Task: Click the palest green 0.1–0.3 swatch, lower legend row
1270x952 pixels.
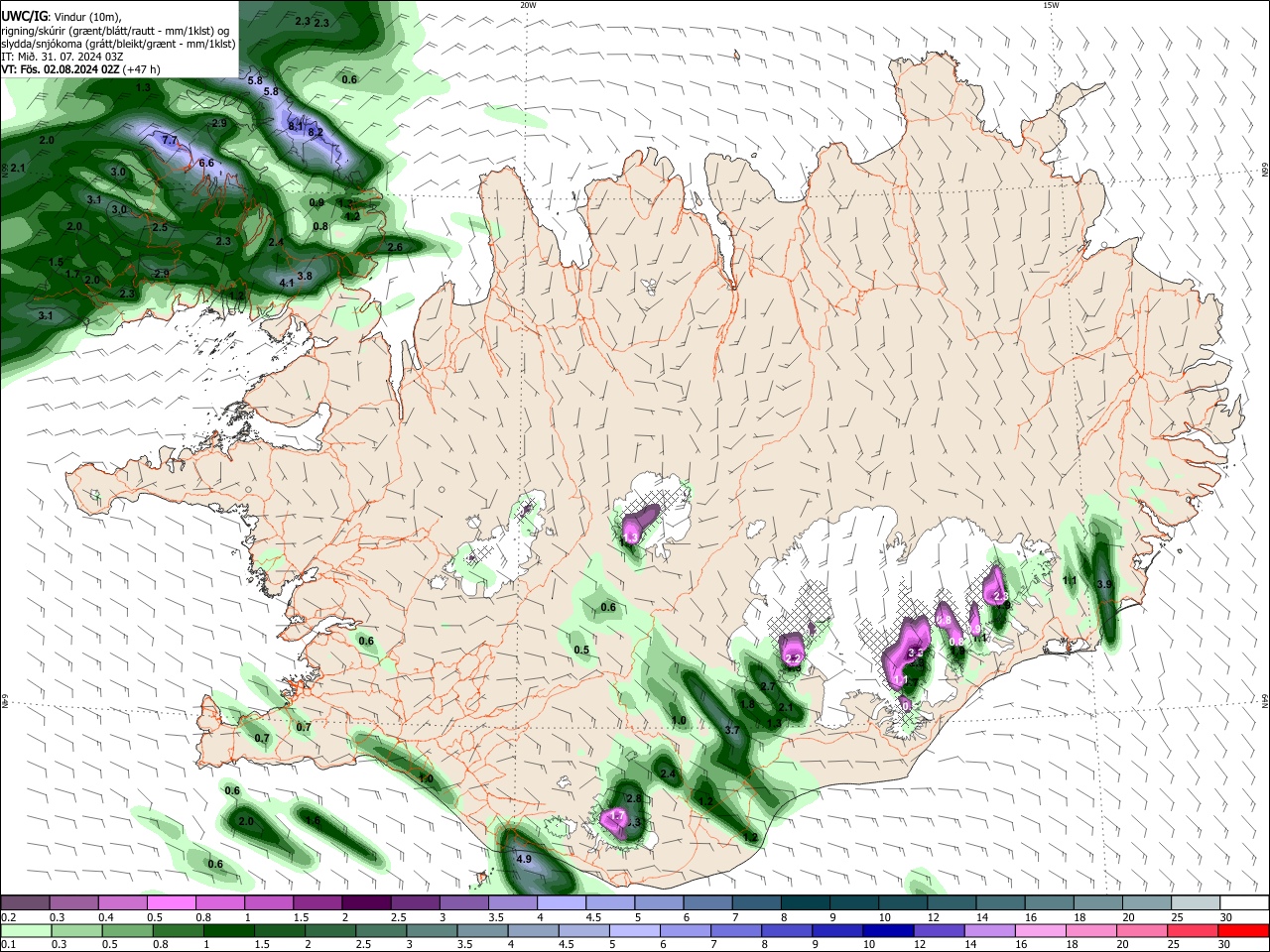Action: point(25,930)
